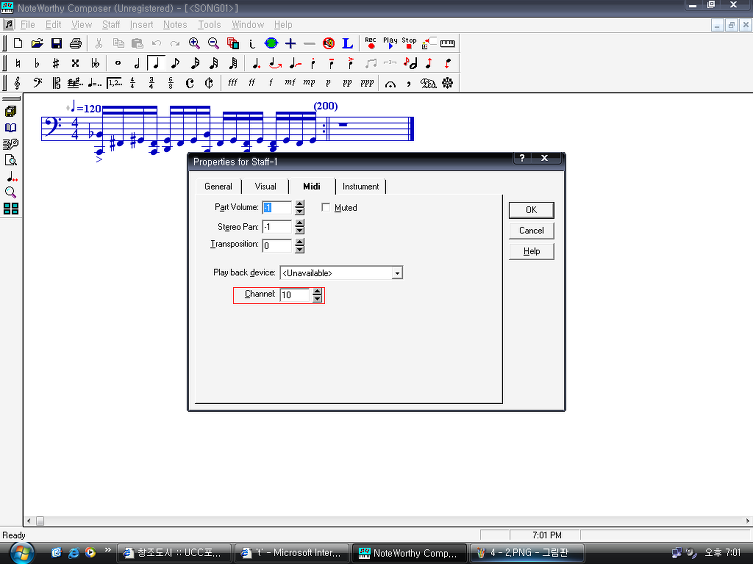Click the Transposition input field
Image resolution: width=753 pixels, height=564 pixels.
point(277,245)
